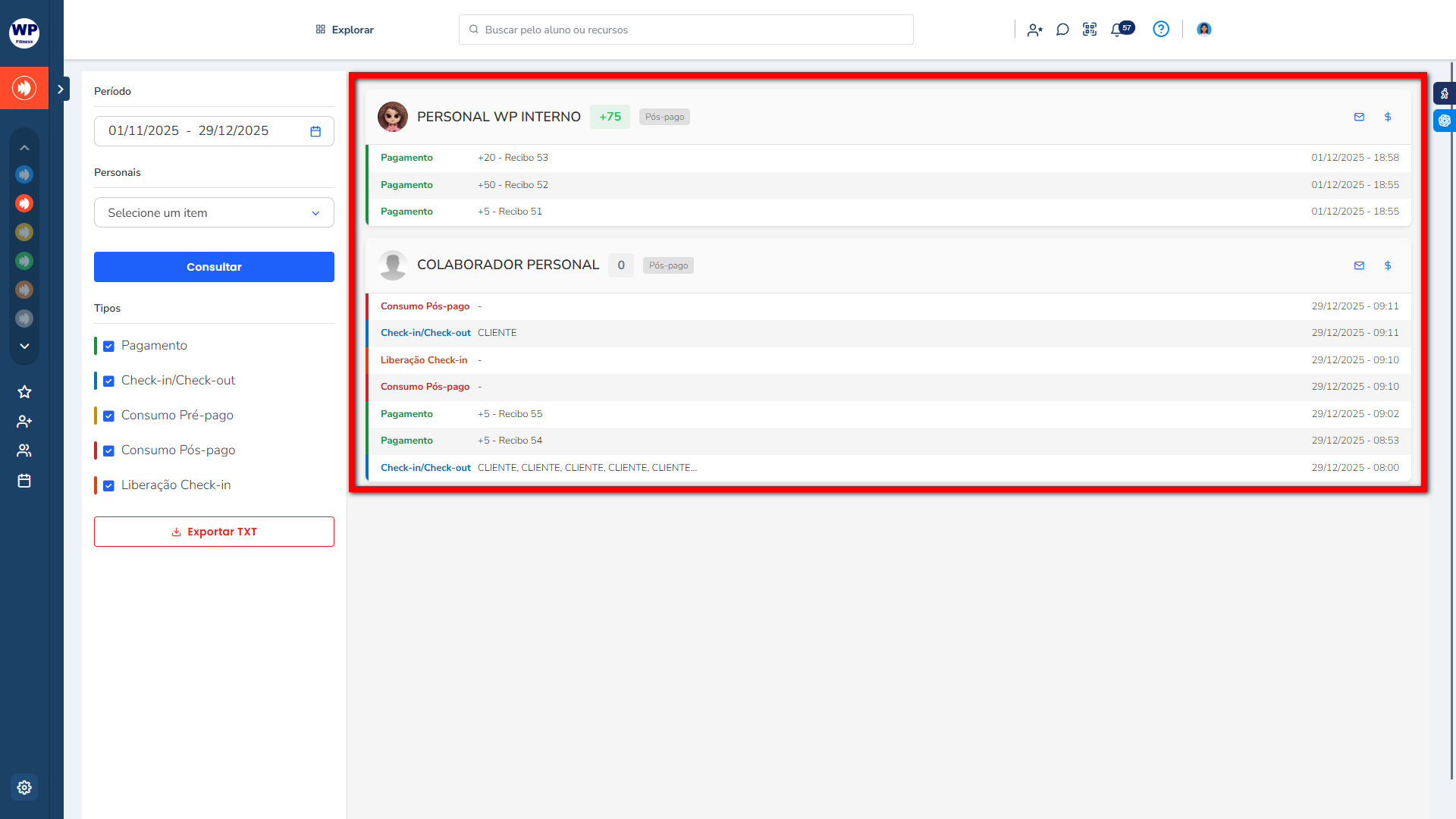This screenshot has width=1456, height=819.
Task: Click the Exportar TXT button
Action: tap(214, 532)
